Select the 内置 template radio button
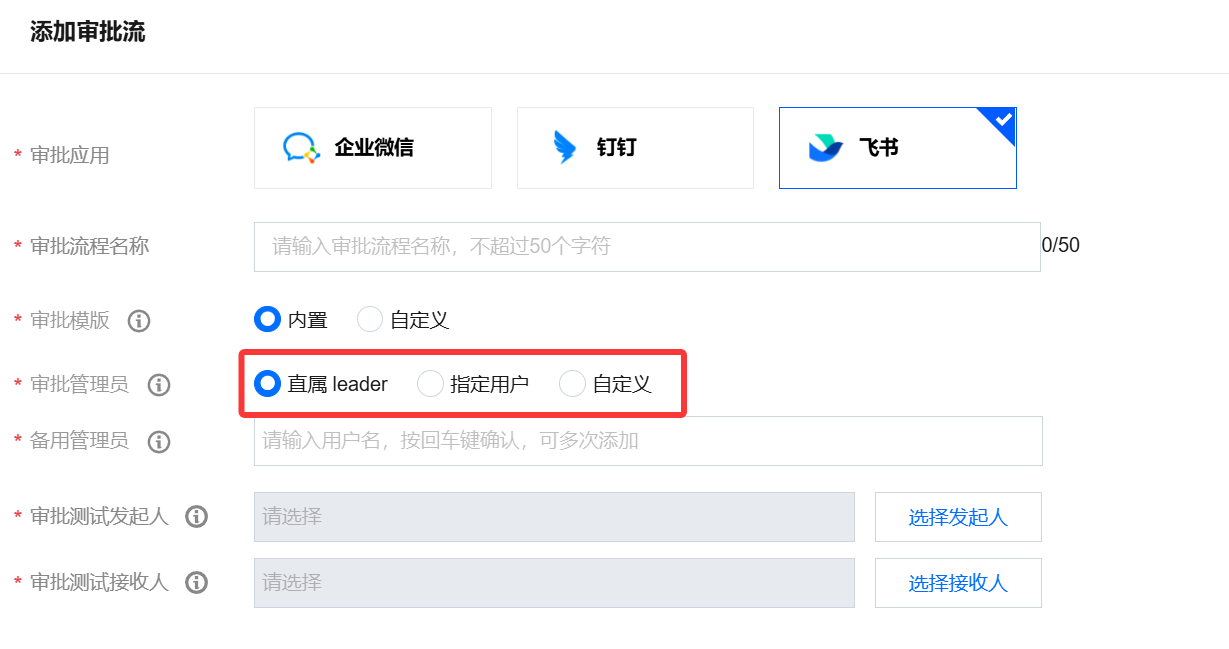 (x=267, y=320)
